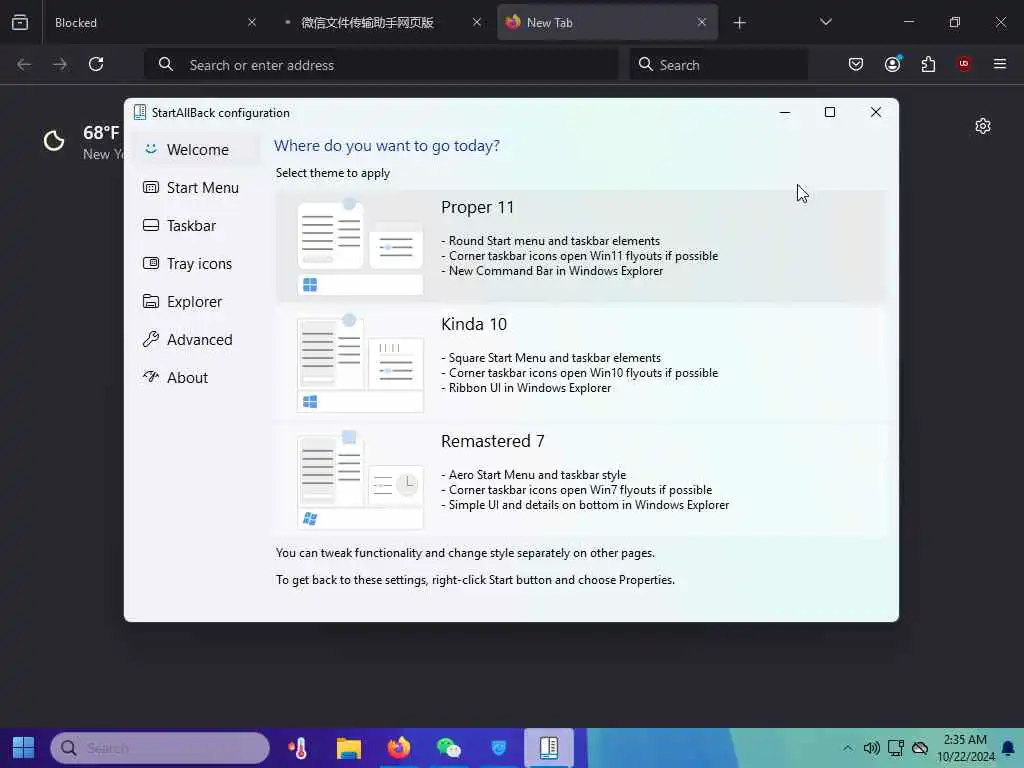Focus the Search or enter address field
The width and height of the screenshot is (1024, 768).
click(381, 64)
